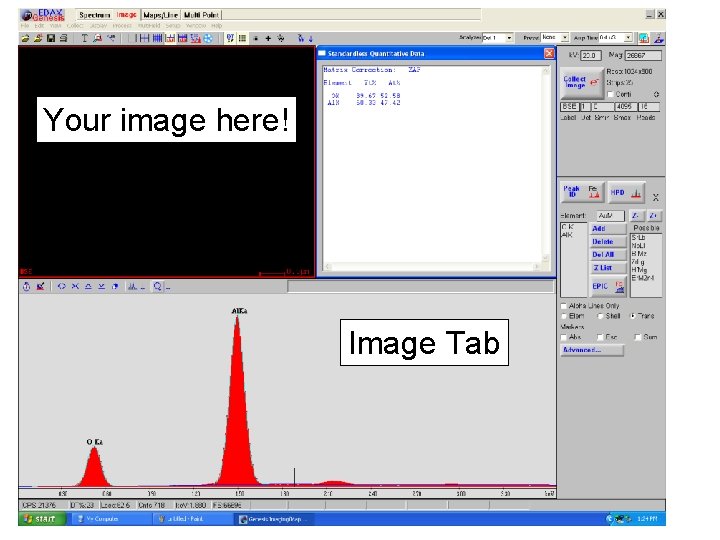Click the kV input field
This screenshot has width=720, height=540.
click(x=591, y=56)
